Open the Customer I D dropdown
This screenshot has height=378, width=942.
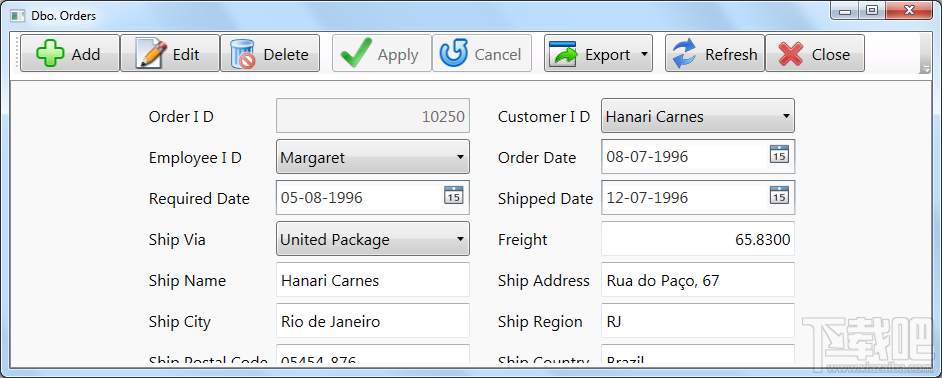click(x=697, y=116)
